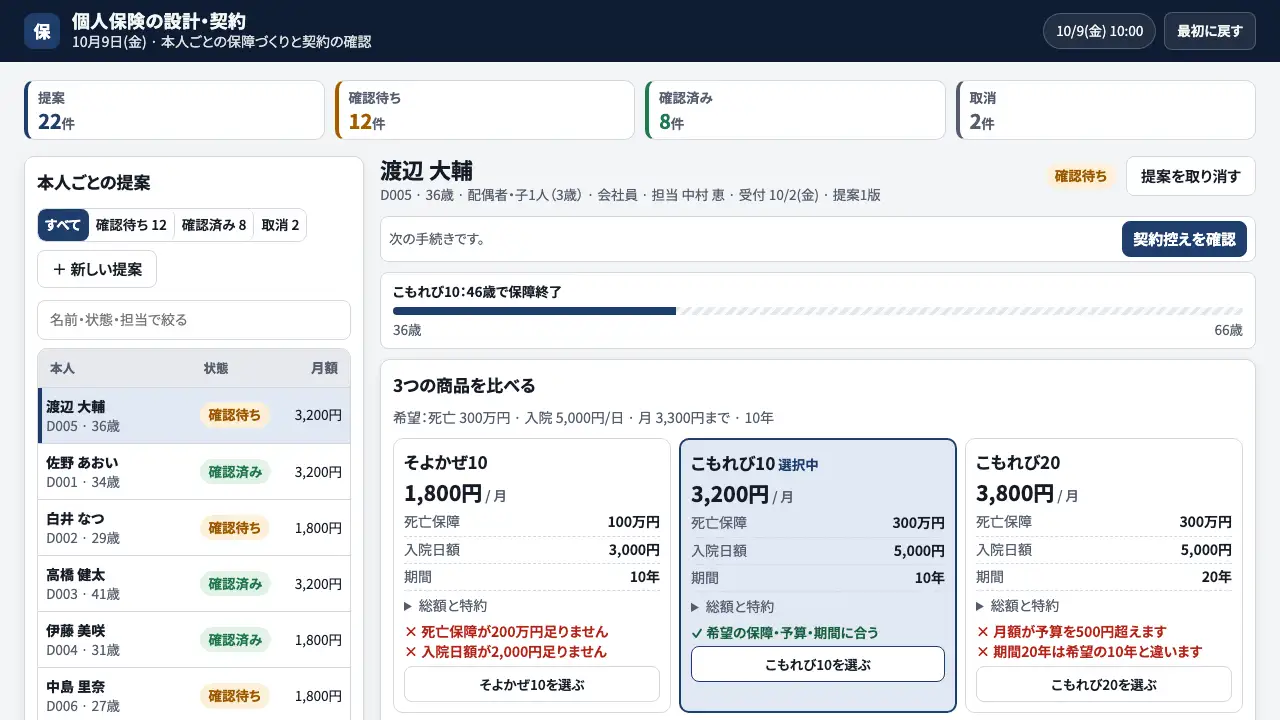Click the こもれび20を選ぶ button
1280x720 pixels.
click(x=1104, y=684)
